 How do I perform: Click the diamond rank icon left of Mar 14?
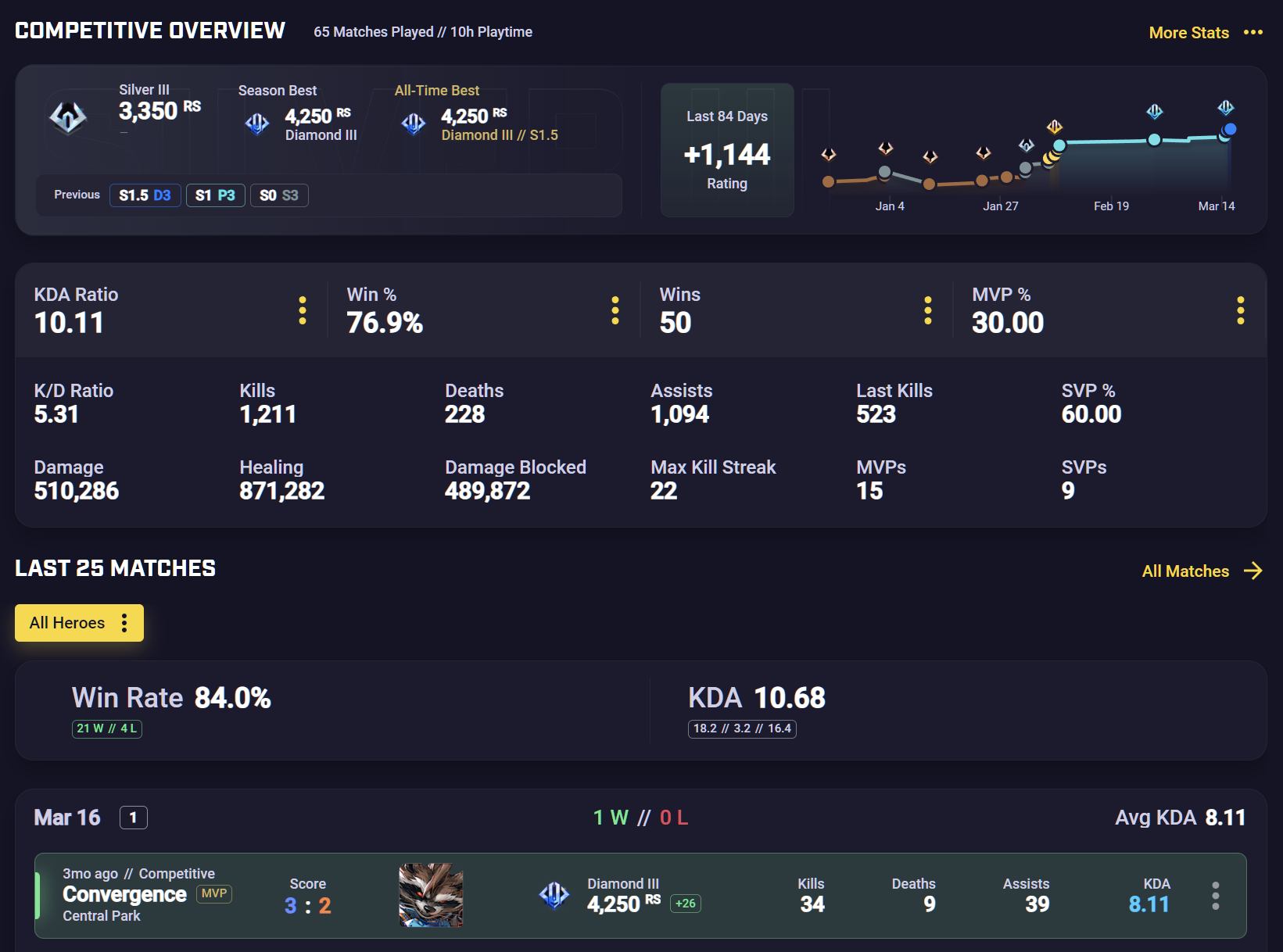(x=1155, y=112)
